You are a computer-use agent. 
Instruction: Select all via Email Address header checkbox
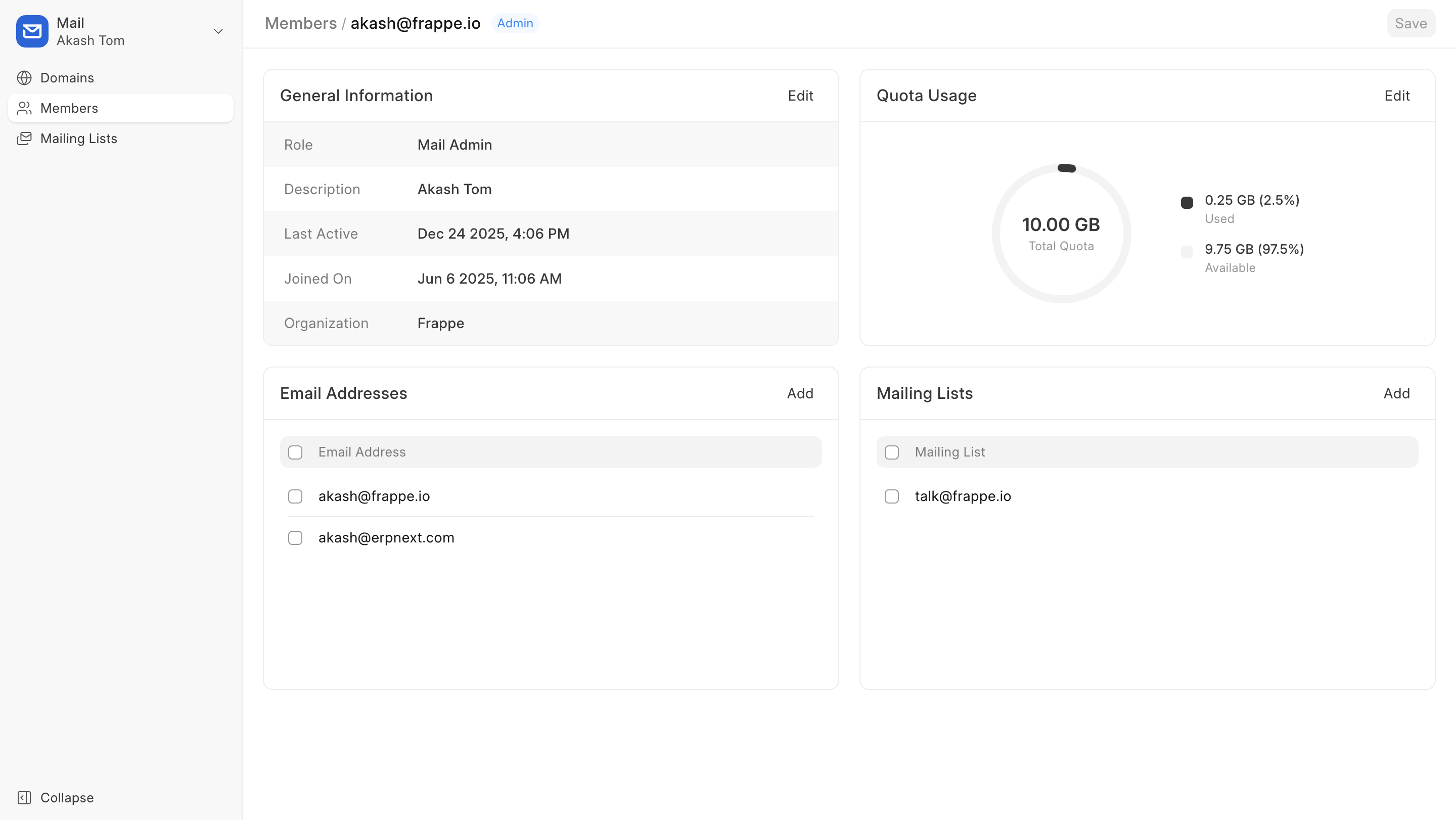click(295, 452)
